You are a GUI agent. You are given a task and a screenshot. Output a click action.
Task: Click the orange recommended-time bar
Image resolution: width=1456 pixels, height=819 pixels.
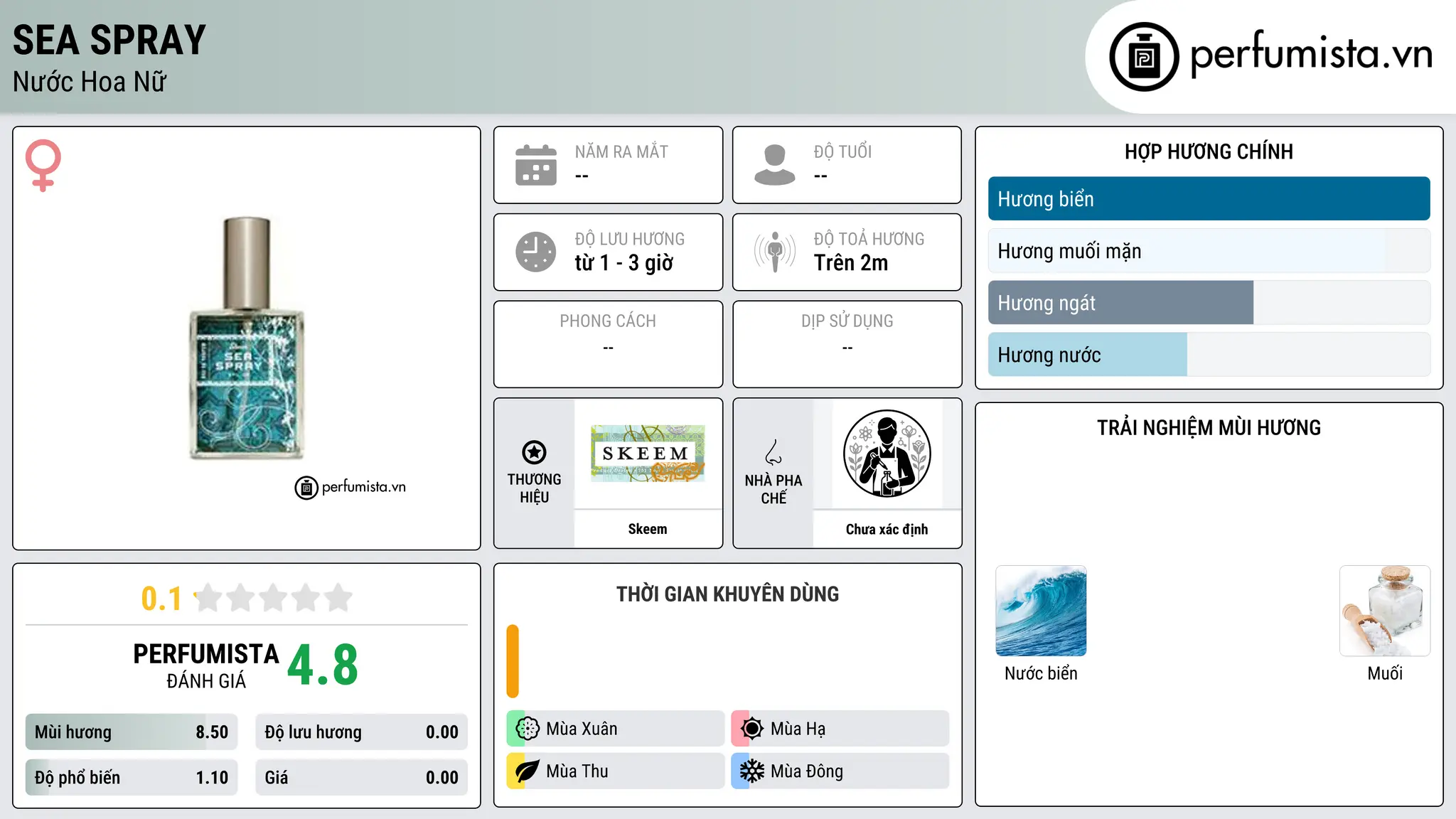coord(513,661)
